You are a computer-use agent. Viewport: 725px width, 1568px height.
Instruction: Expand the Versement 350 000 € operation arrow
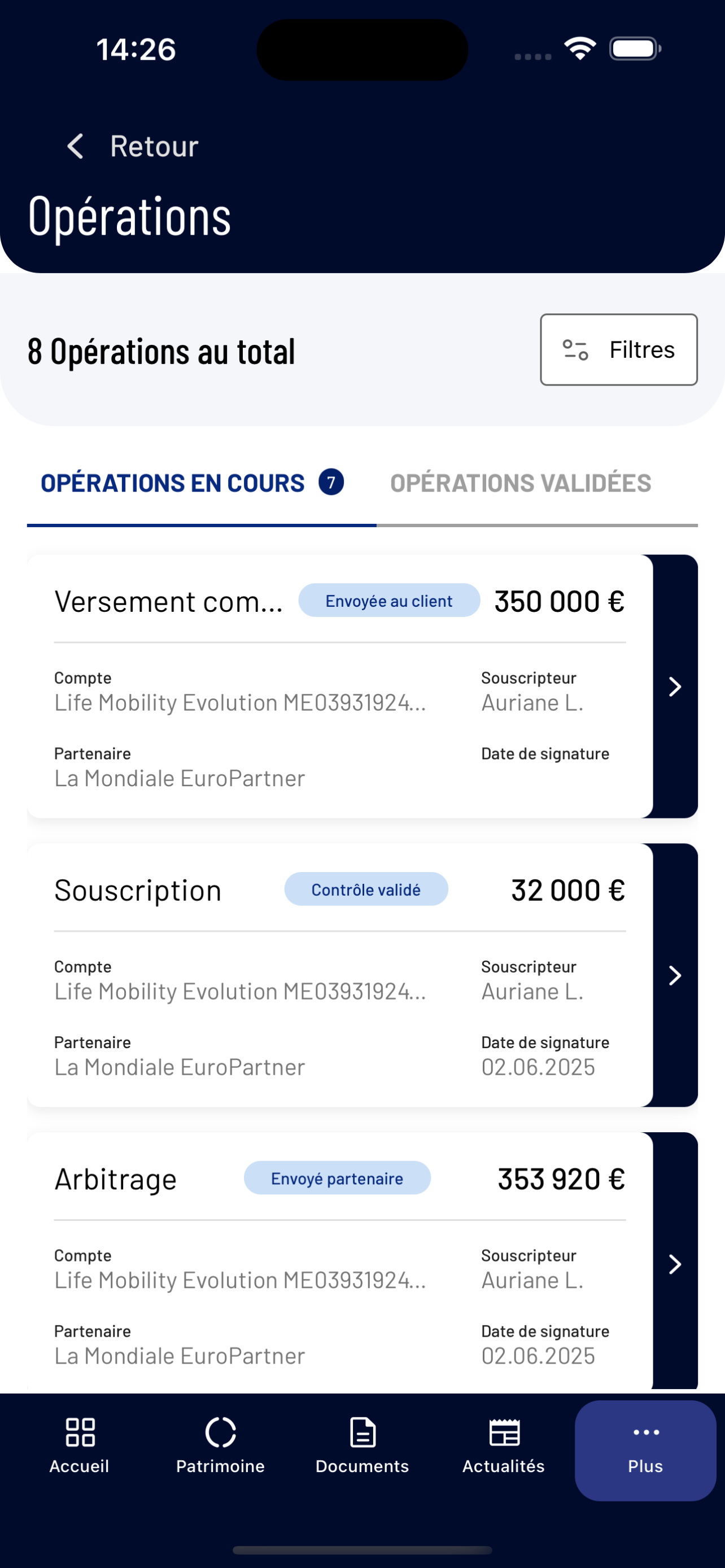click(675, 686)
